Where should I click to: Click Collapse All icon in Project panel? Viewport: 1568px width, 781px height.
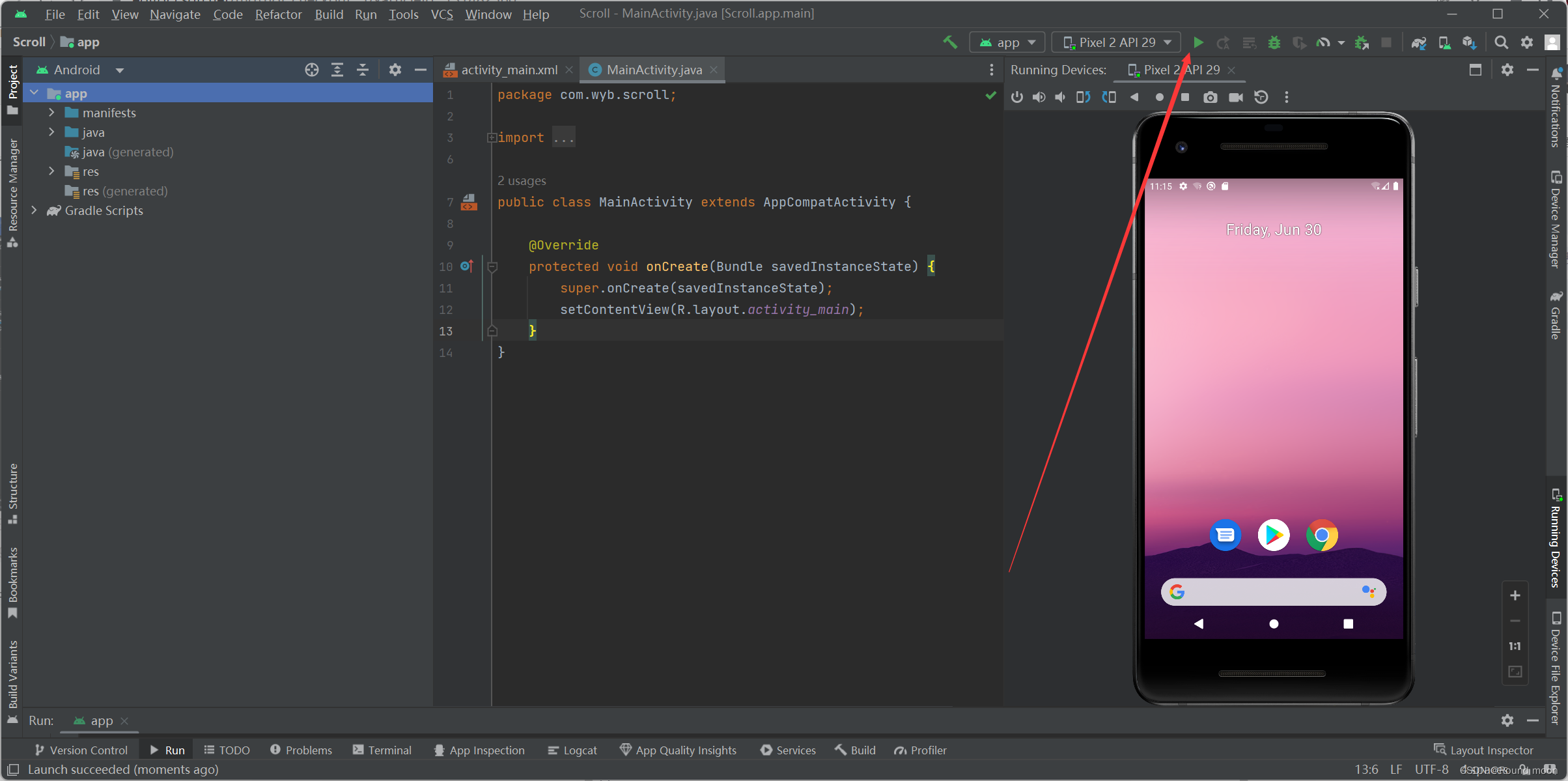(363, 70)
